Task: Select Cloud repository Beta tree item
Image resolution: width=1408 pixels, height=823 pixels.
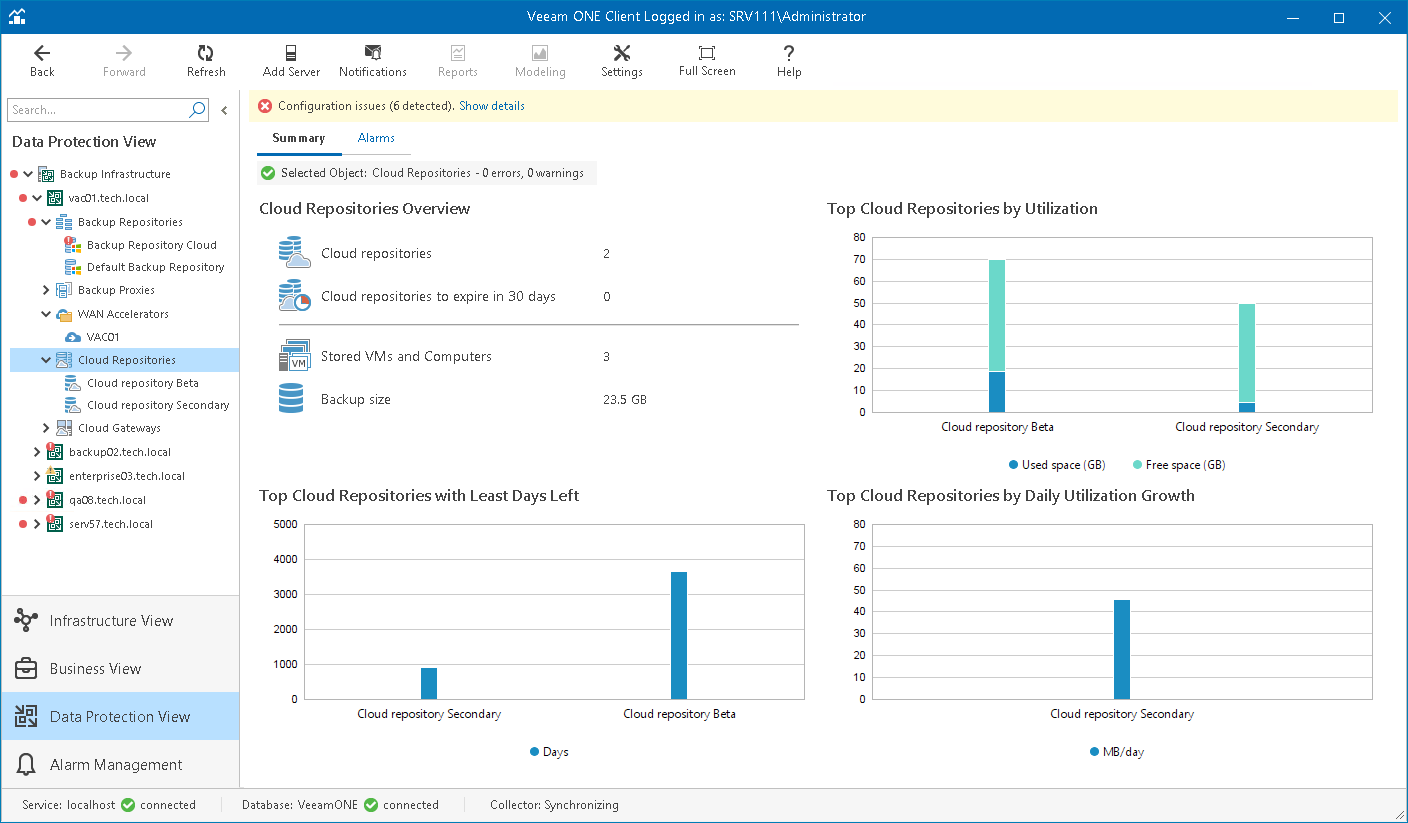Action: pos(143,383)
